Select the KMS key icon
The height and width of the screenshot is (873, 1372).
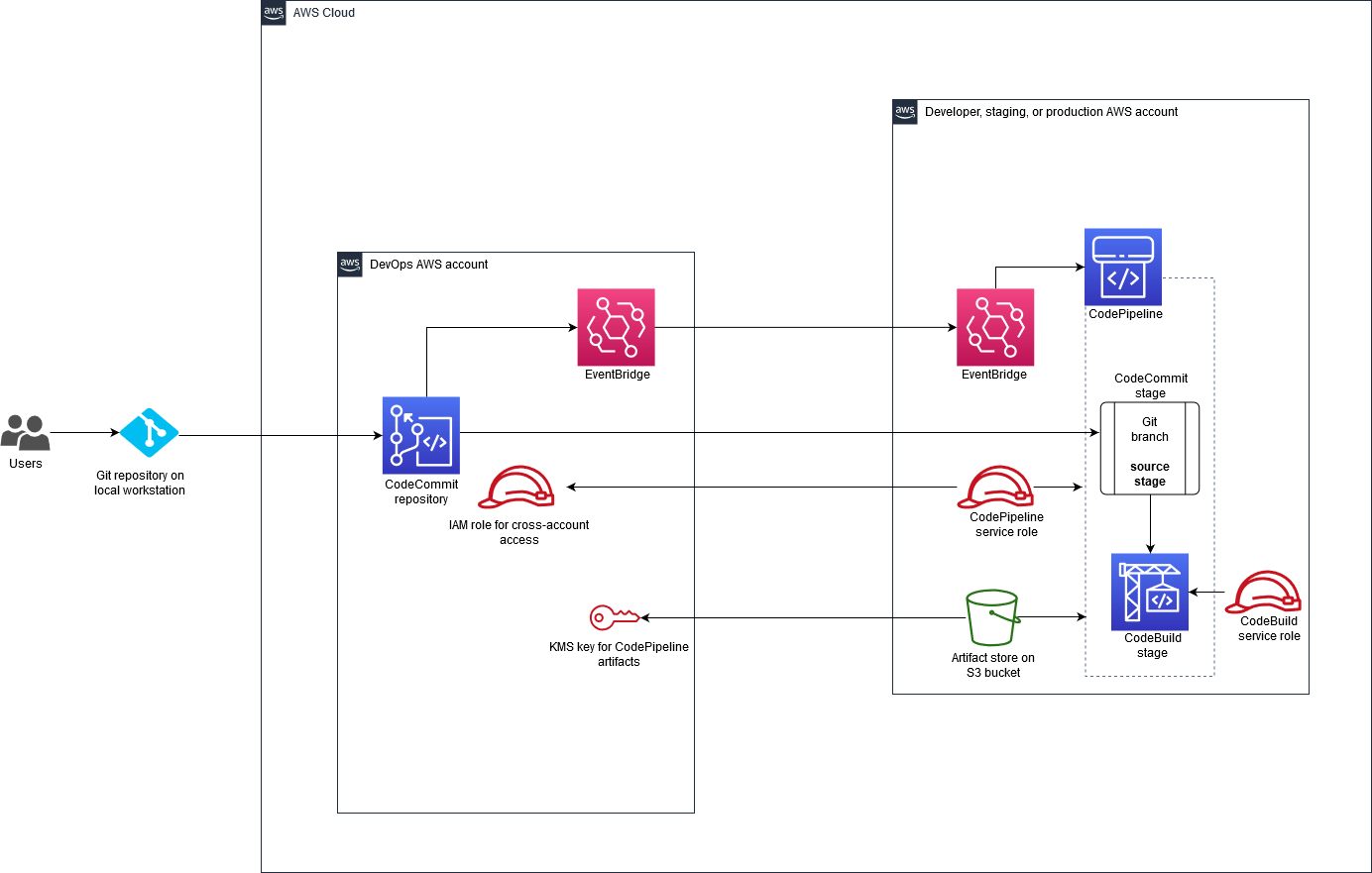tap(615, 617)
